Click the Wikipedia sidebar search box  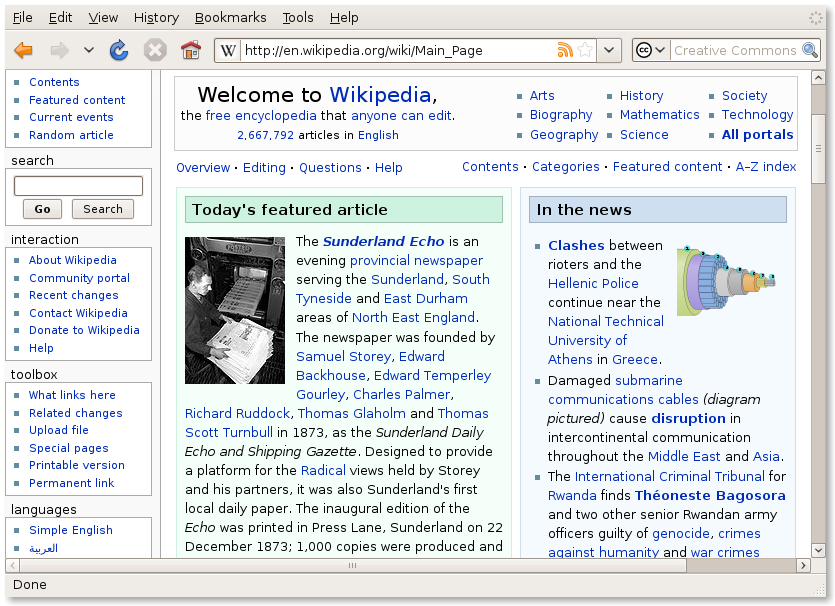point(78,186)
